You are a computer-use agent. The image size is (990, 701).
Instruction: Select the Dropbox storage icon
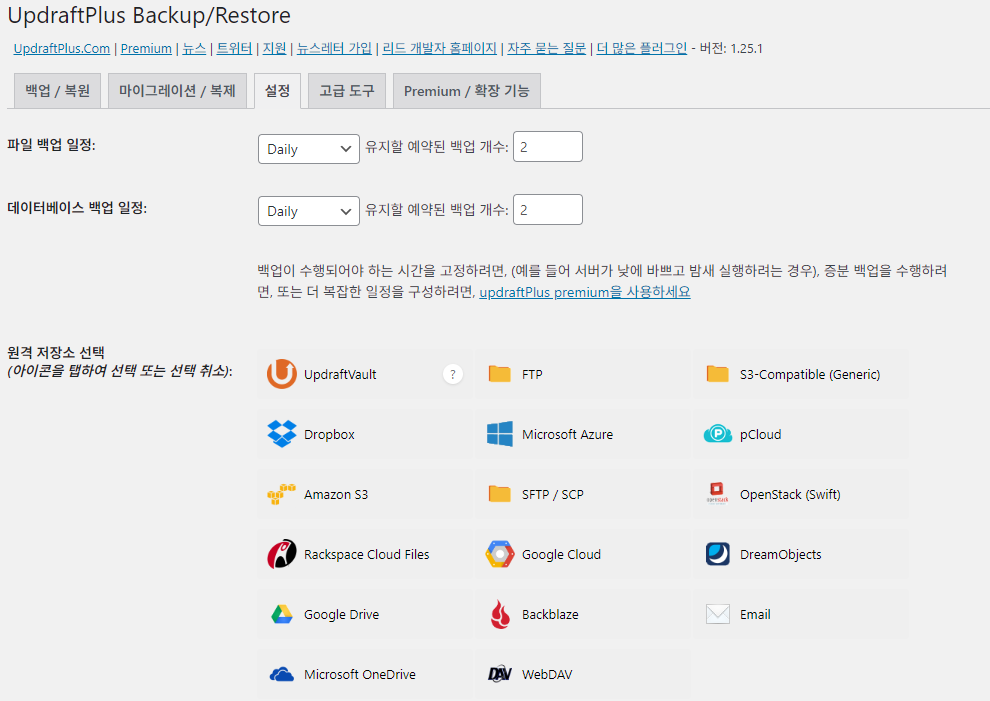coord(282,434)
